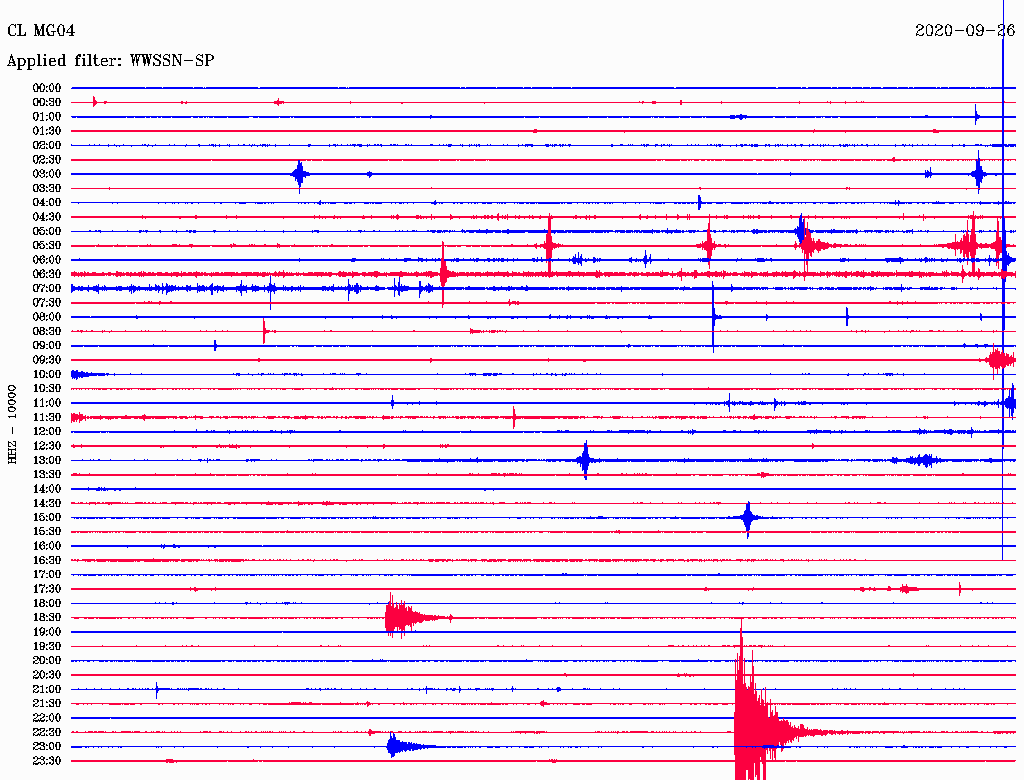The width and height of the screenshot is (1024, 780).
Task: Click the blue event spike on 15:00 trace
Action: click(x=748, y=518)
